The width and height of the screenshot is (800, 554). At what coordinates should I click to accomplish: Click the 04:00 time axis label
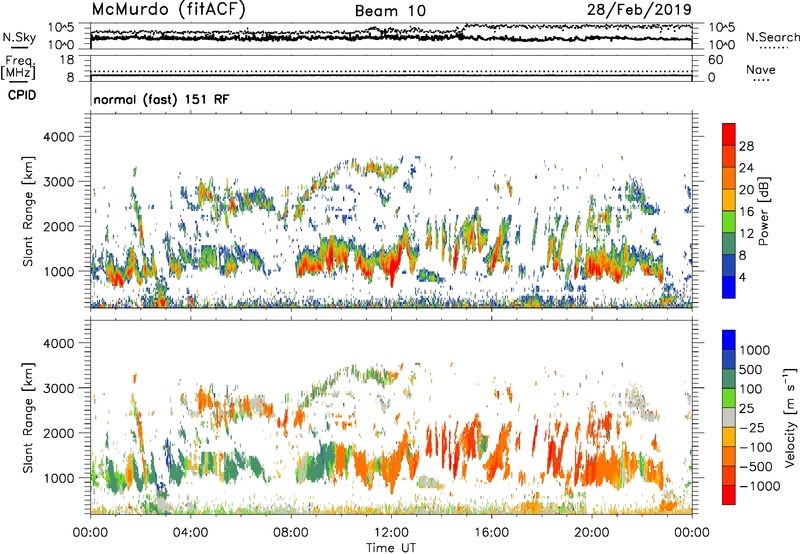(x=191, y=532)
